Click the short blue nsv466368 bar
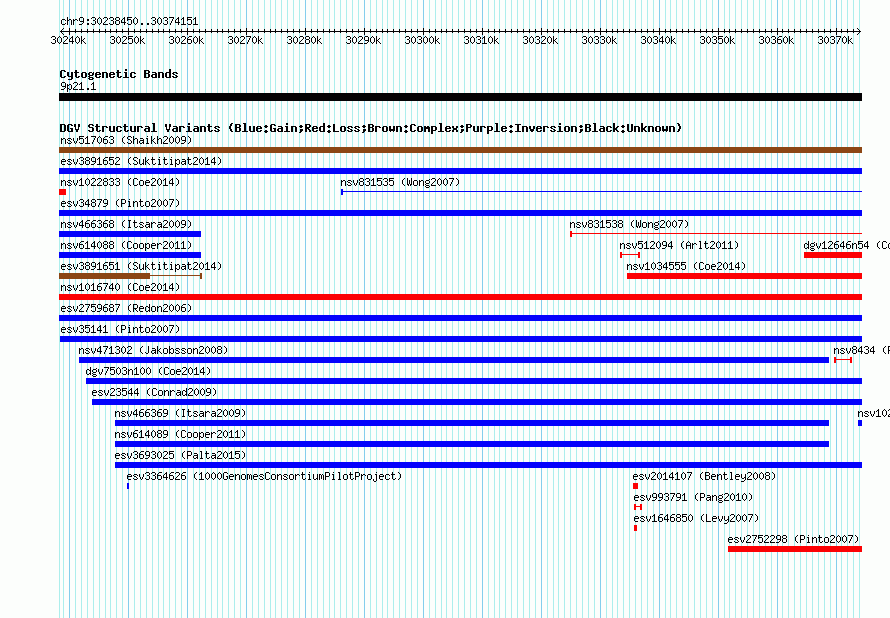This screenshot has width=890, height=618. [x=130, y=234]
